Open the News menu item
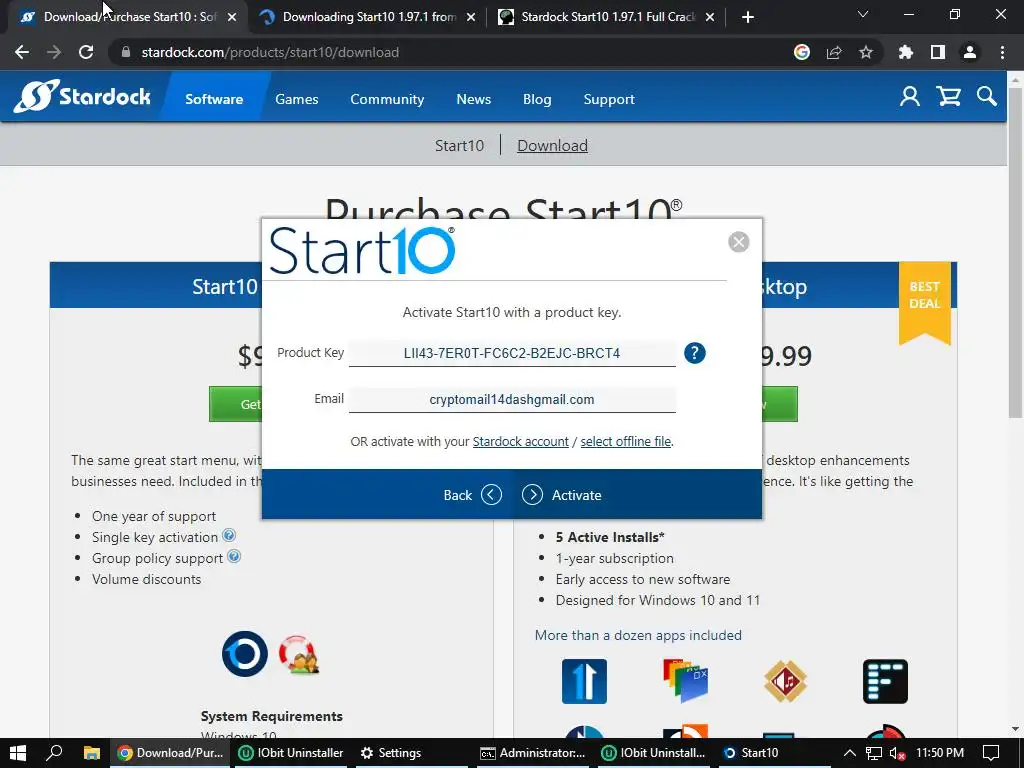 point(473,99)
